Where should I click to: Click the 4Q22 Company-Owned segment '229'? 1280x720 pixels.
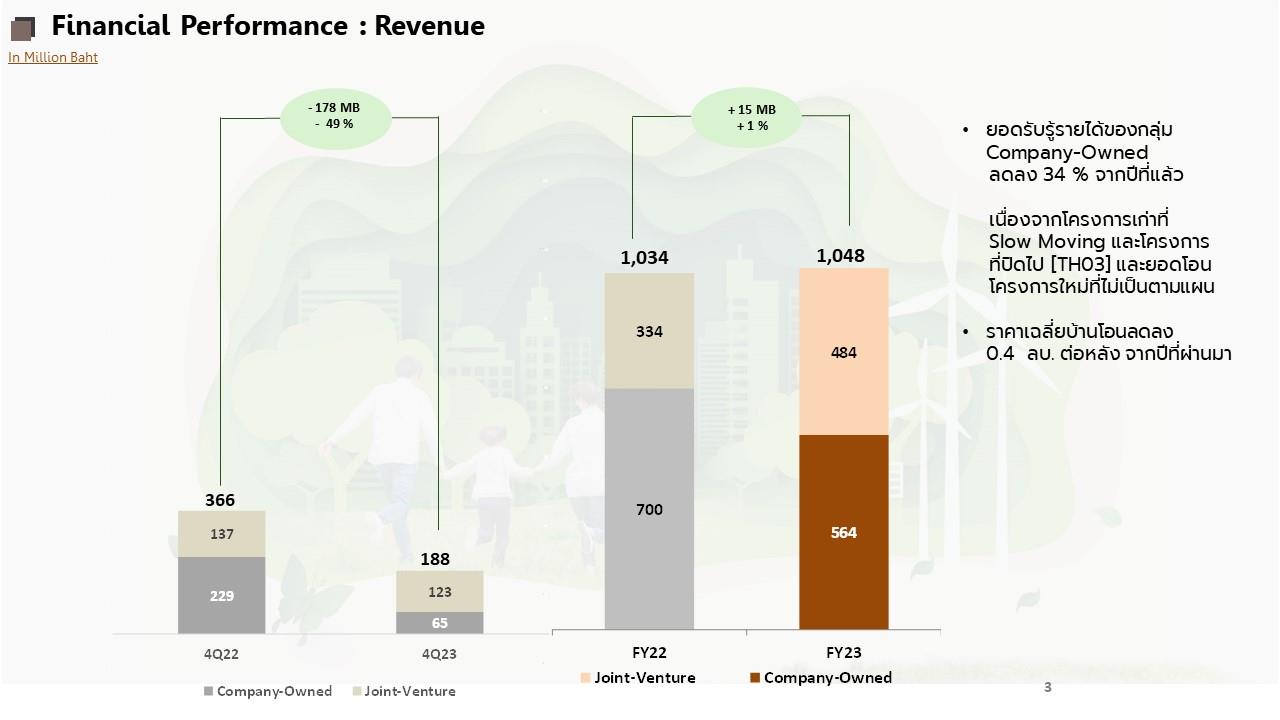pos(222,595)
